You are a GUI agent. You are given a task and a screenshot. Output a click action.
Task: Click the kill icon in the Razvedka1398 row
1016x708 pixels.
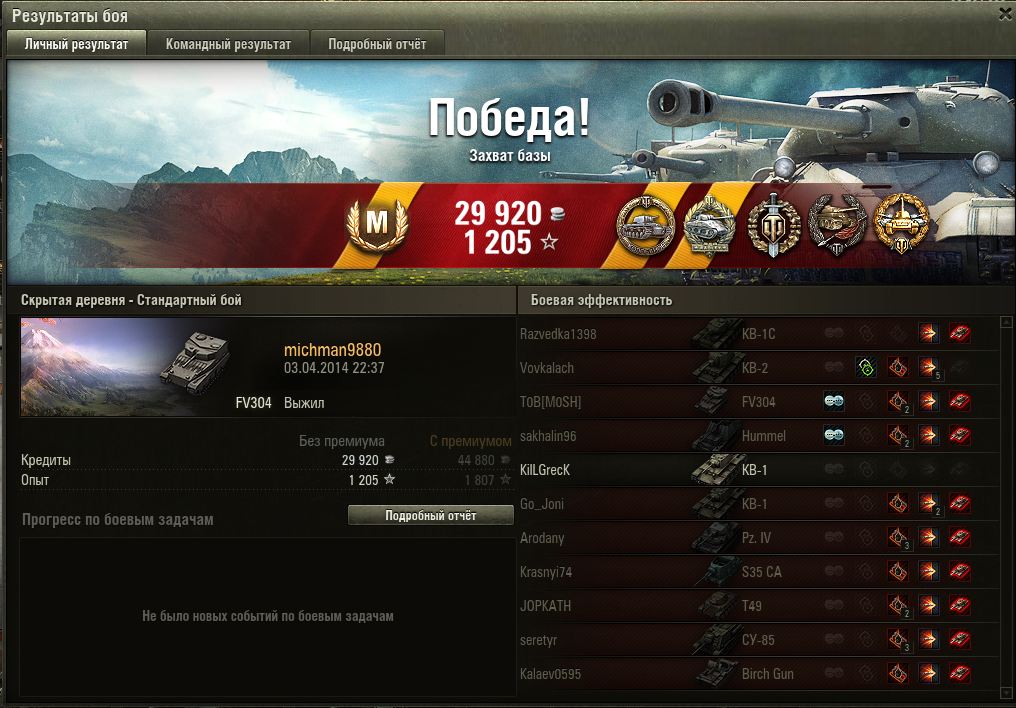point(960,334)
